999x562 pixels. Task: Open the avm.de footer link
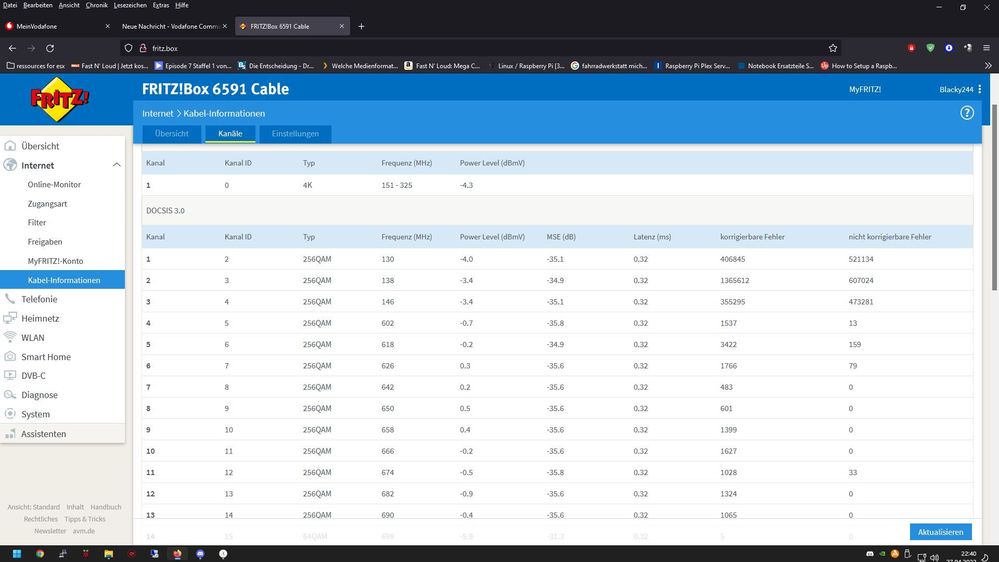(83, 531)
